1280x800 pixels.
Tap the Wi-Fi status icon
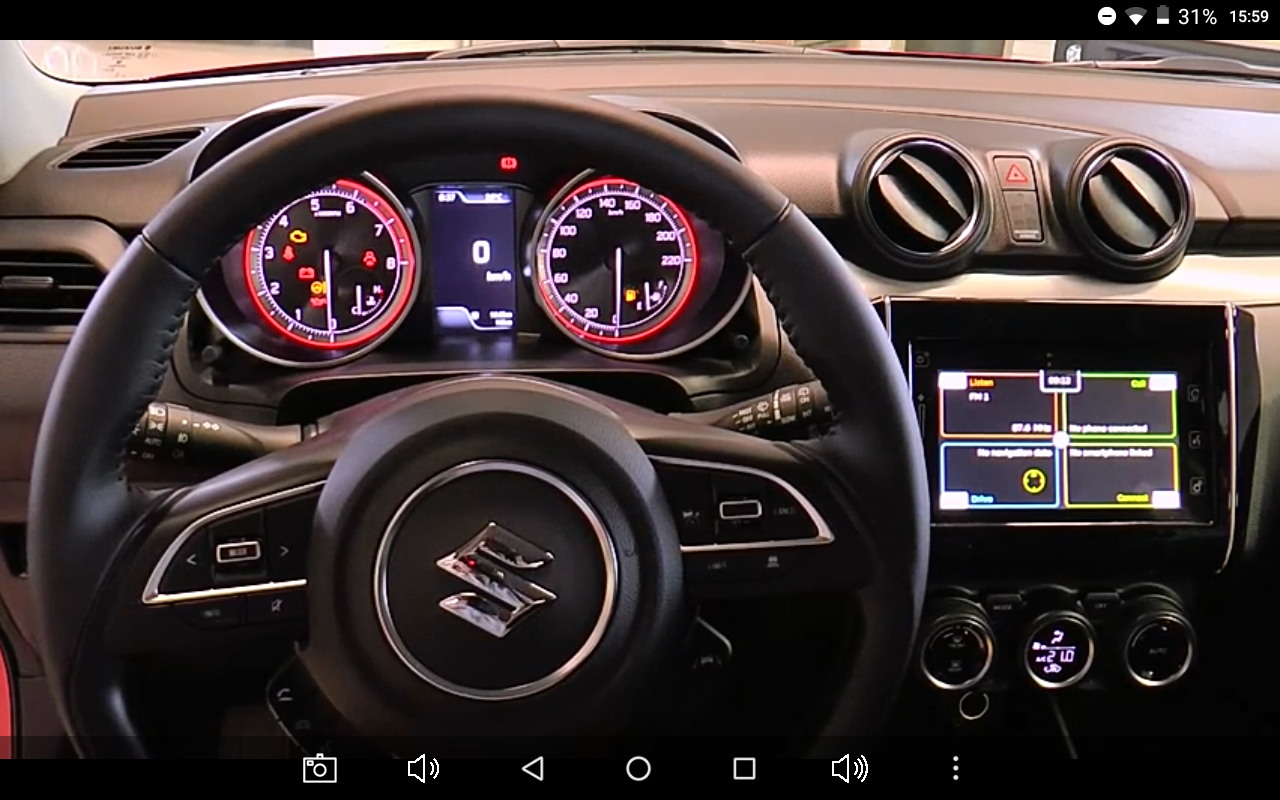point(1135,16)
